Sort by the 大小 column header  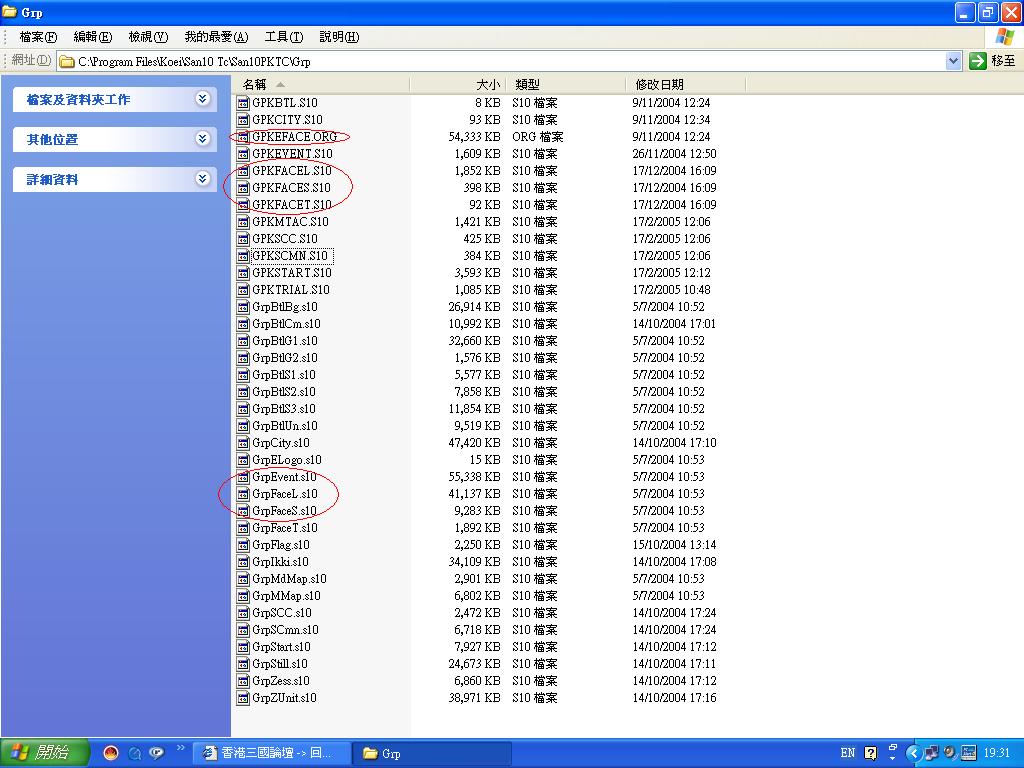[457, 84]
